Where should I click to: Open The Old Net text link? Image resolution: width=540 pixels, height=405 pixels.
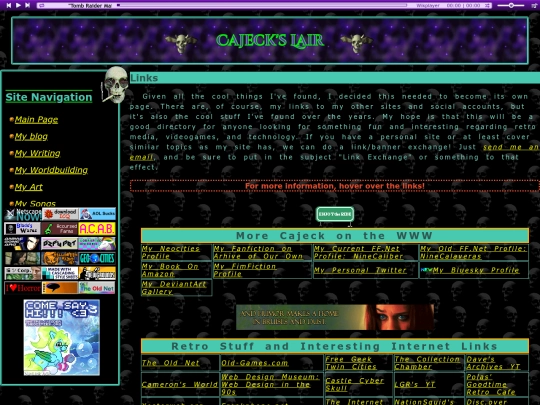pyautogui.click(x=170, y=363)
